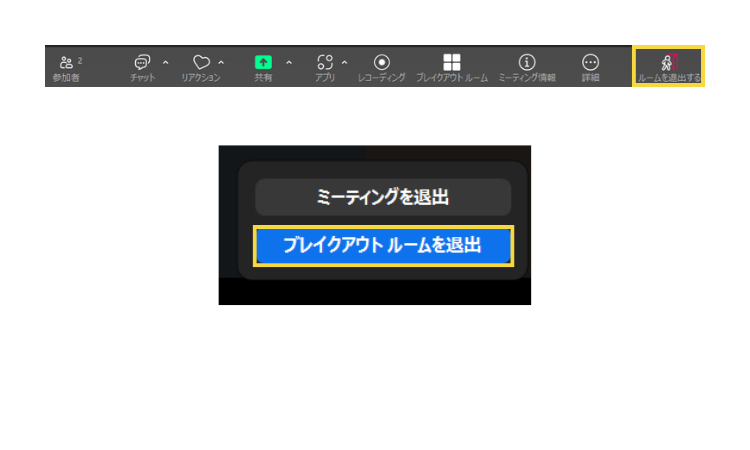This screenshot has width=750, height=450.
Task: Open the 詳細 more options icon
Action: [591, 62]
